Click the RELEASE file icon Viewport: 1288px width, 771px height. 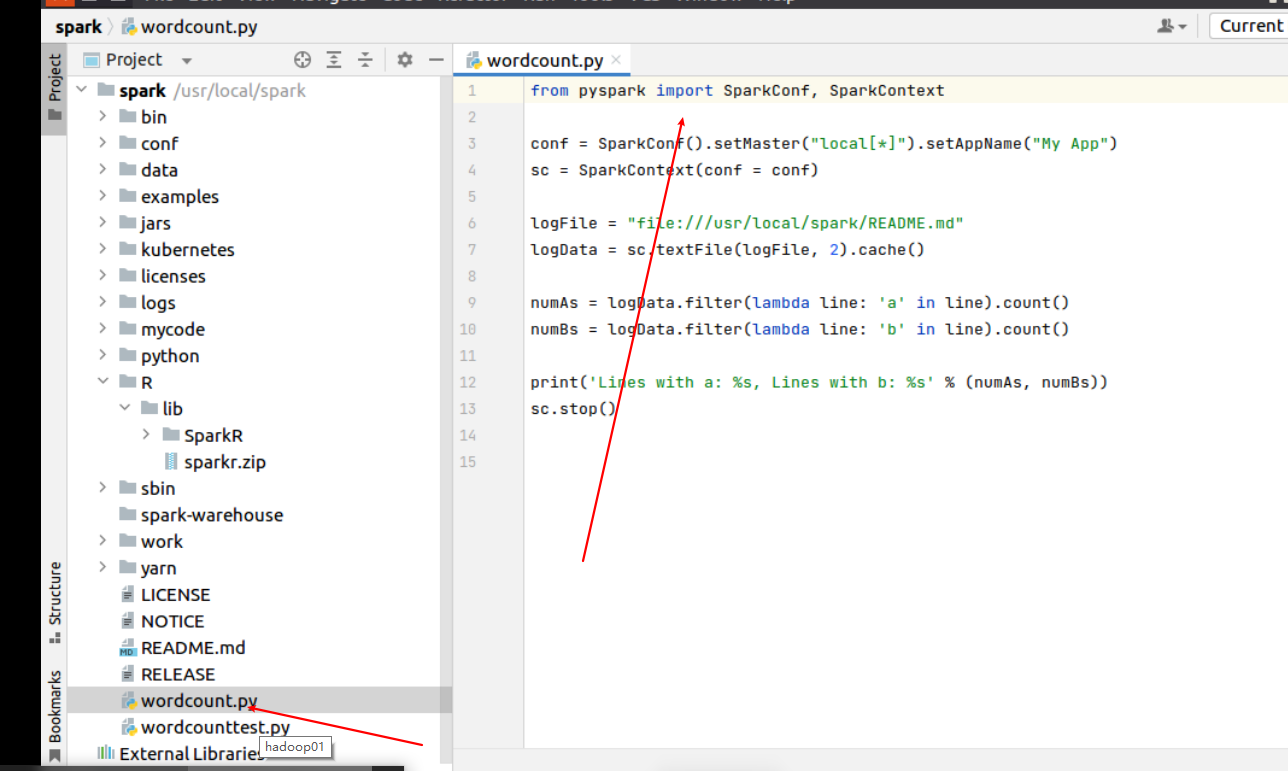(x=127, y=674)
